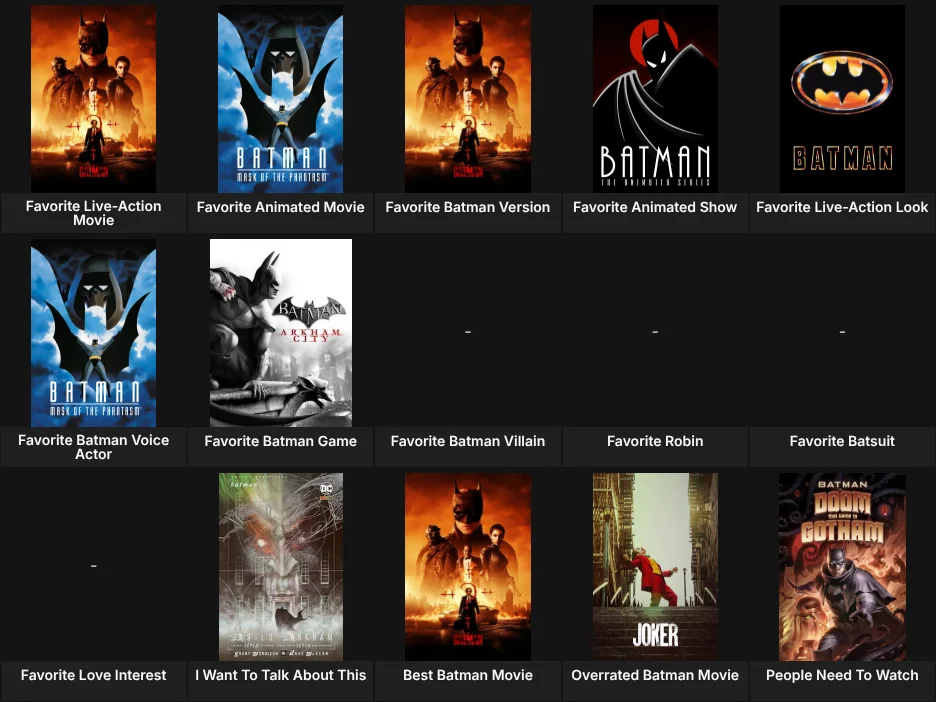This screenshot has width=936, height=702.
Task: Select Mask of the Phantasm poster above Favorite Animated Movie
Action: pos(281,98)
